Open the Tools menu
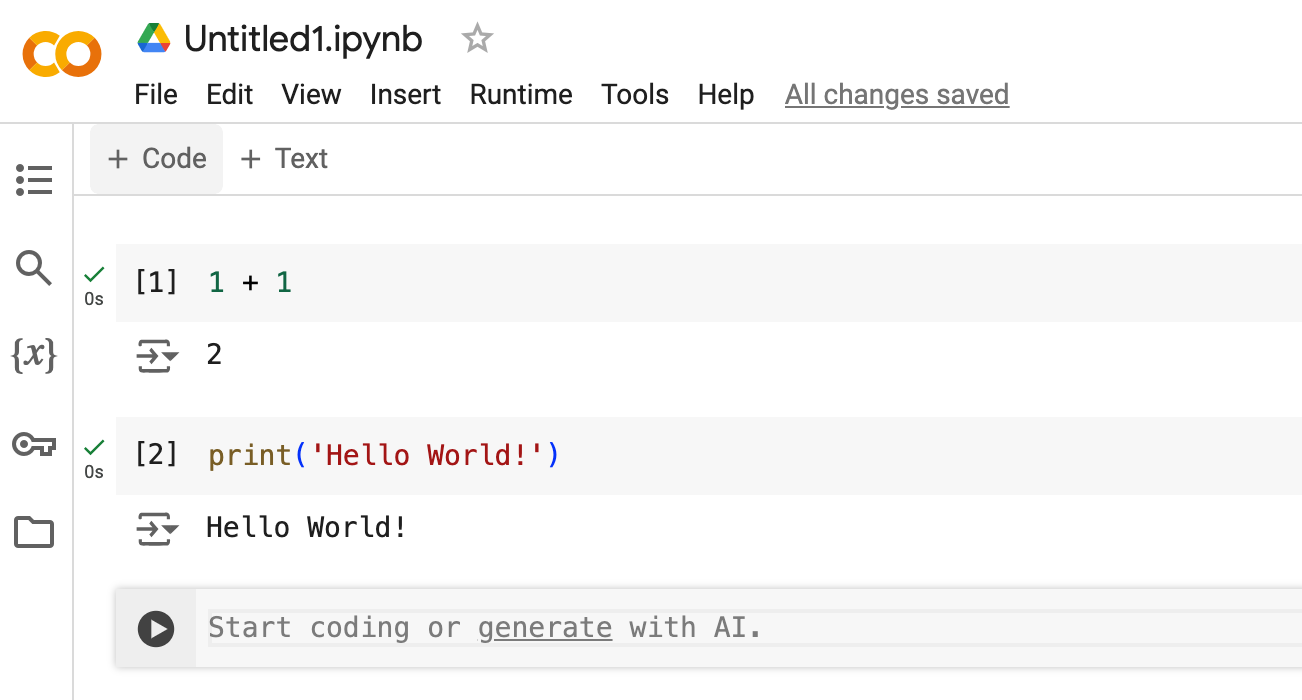1302x700 pixels. point(635,95)
